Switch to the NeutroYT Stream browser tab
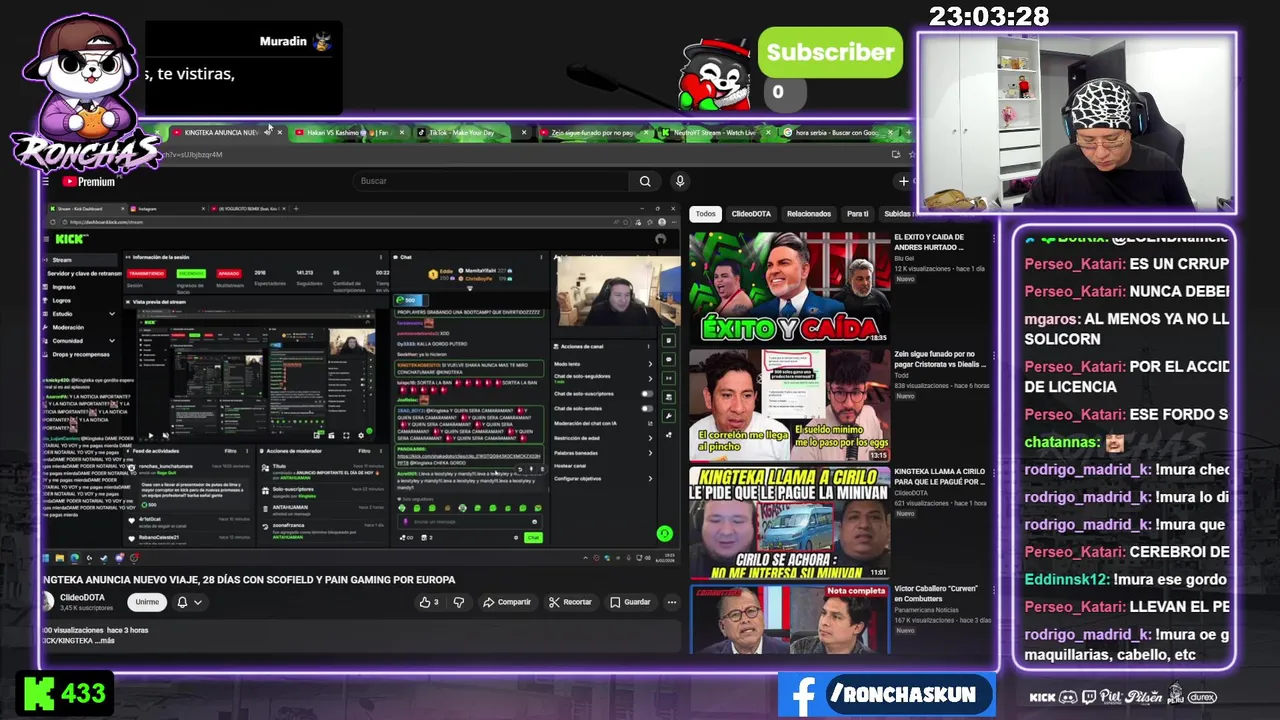Viewport: 1280px width, 720px height. (714, 132)
